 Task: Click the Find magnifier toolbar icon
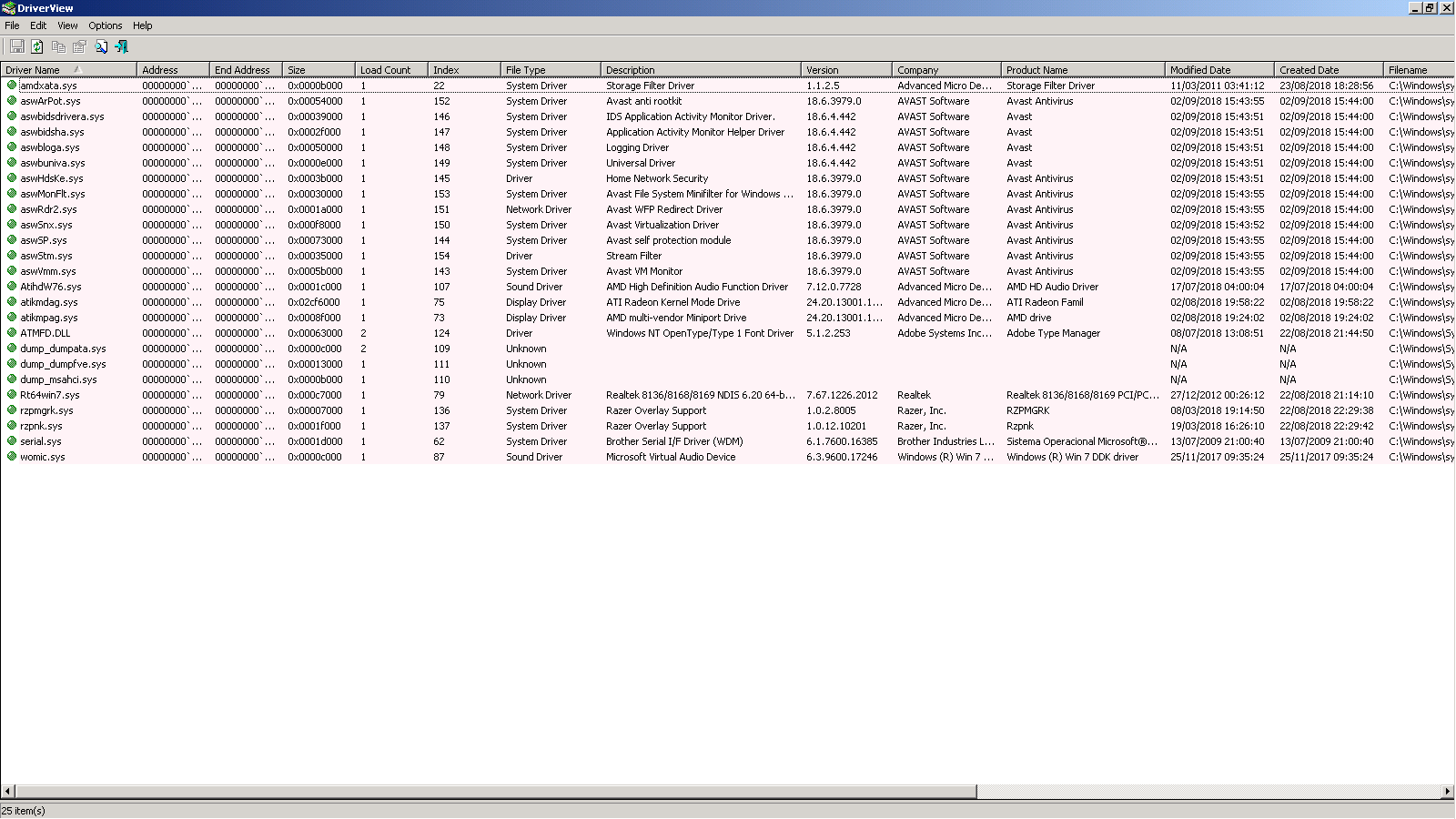[x=101, y=46]
